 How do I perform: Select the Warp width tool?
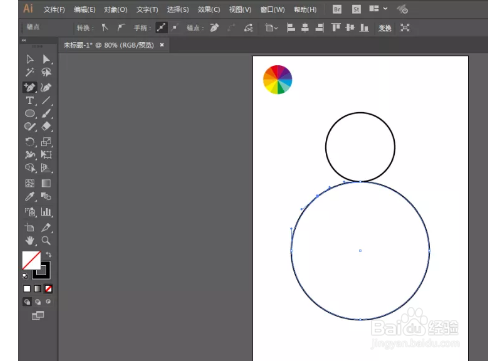[x=30, y=155]
